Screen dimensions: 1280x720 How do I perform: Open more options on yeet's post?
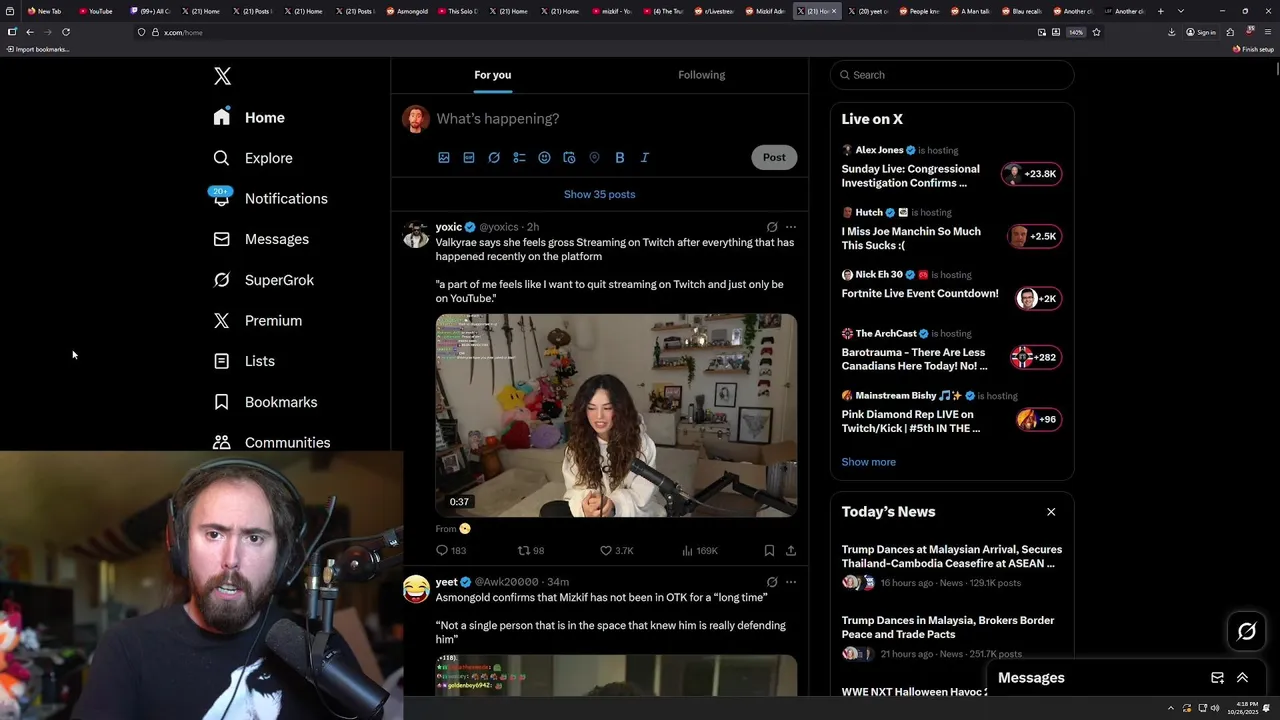click(x=791, y=582)
